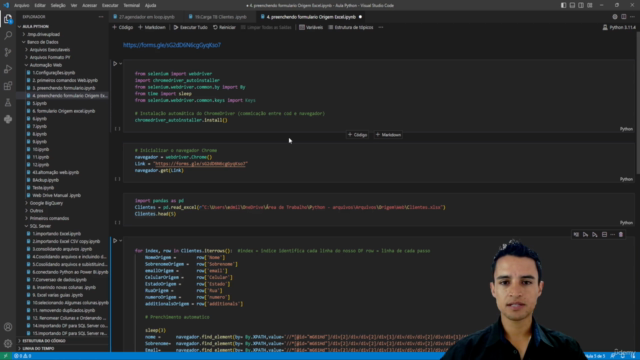Switch to Carga TB Clientes.ipynb tab
This screenshot has width=640, height=360.
point(220,17)
